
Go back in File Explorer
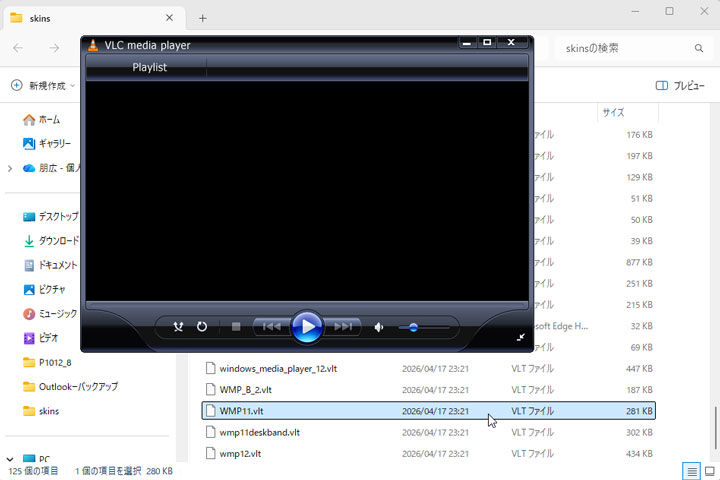tap(18, 48)
